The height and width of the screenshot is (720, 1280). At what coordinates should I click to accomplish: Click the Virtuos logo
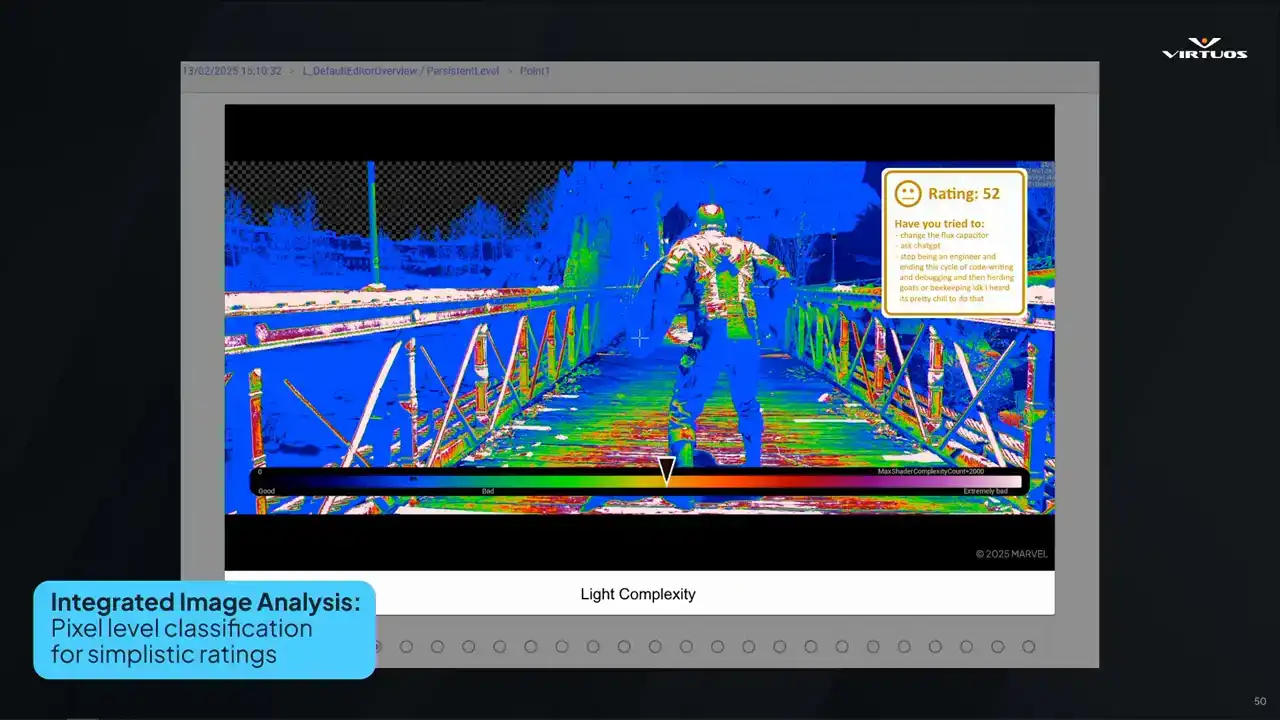tap(1204, 48)
